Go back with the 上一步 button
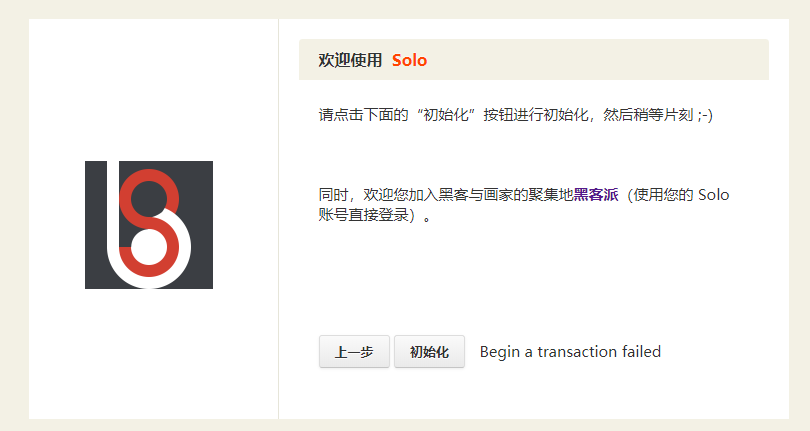810x431 pixels. click(x=354, y=352)
